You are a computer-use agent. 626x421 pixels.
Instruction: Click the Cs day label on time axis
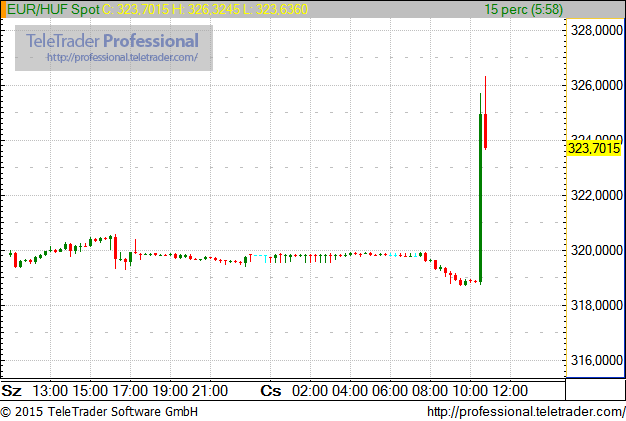pos(271,391)
